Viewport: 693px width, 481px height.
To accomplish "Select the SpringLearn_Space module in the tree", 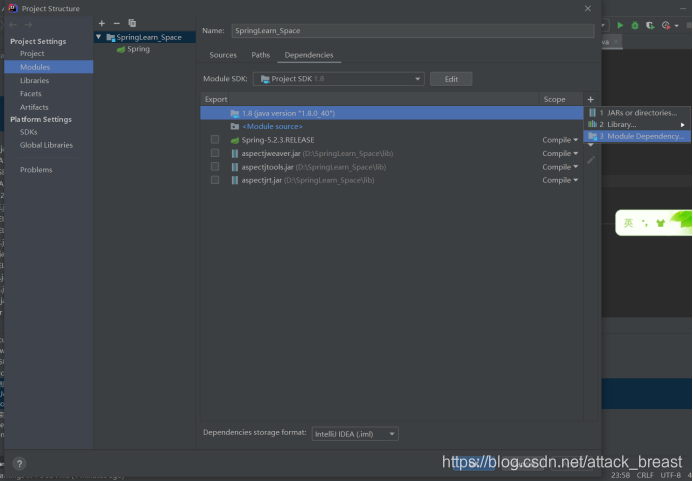I will [145, 37].
